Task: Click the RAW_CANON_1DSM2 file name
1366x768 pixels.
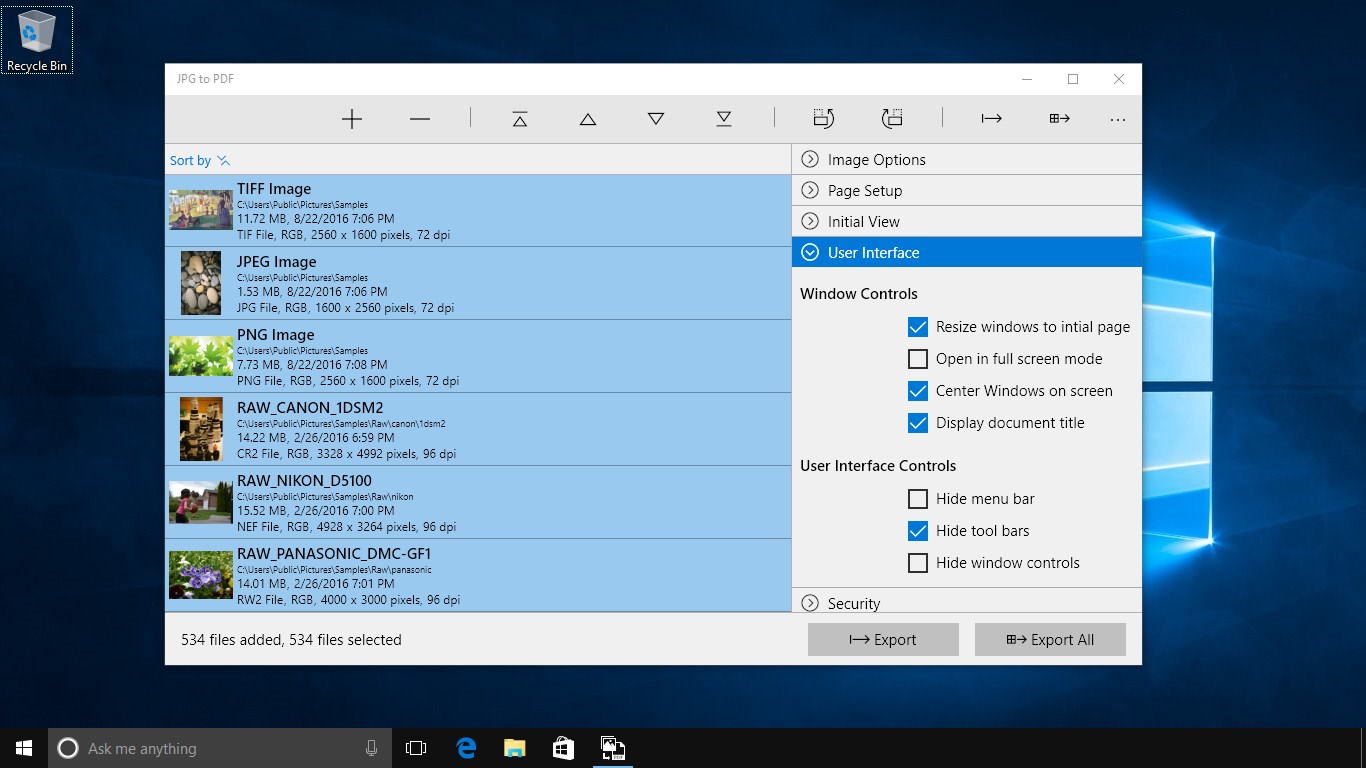Action: tap(310, 408)
